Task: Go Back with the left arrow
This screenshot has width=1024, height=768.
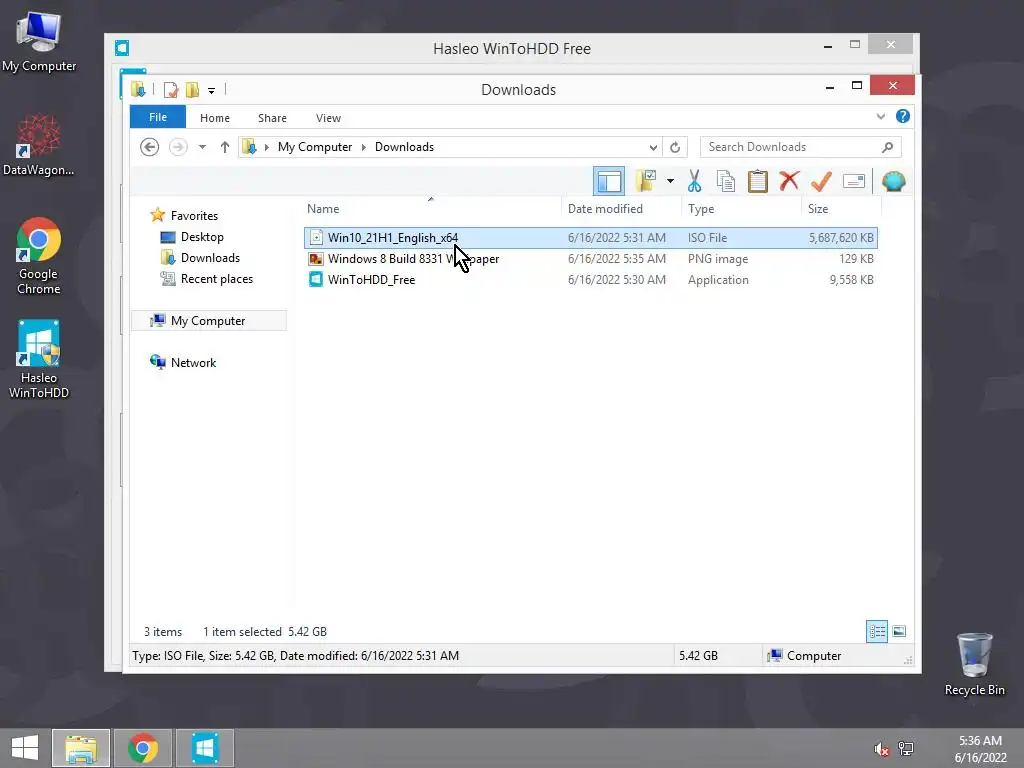Action: pyautogui.click(x=150, y=147)
